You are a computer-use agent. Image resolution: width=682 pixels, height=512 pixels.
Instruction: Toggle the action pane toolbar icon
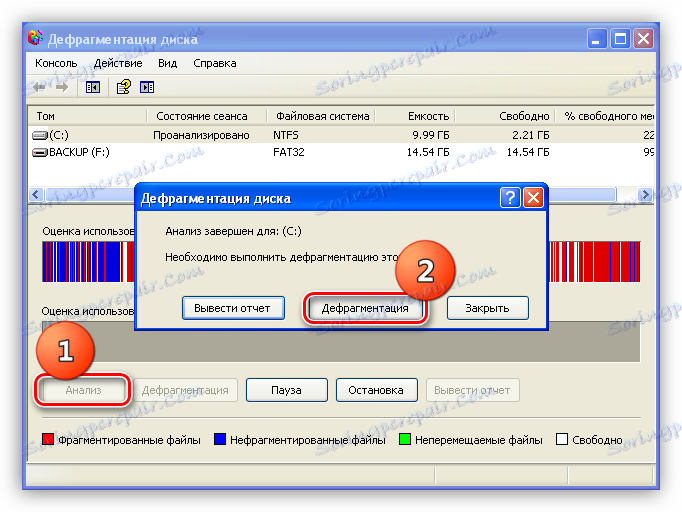tap(147, 87)
